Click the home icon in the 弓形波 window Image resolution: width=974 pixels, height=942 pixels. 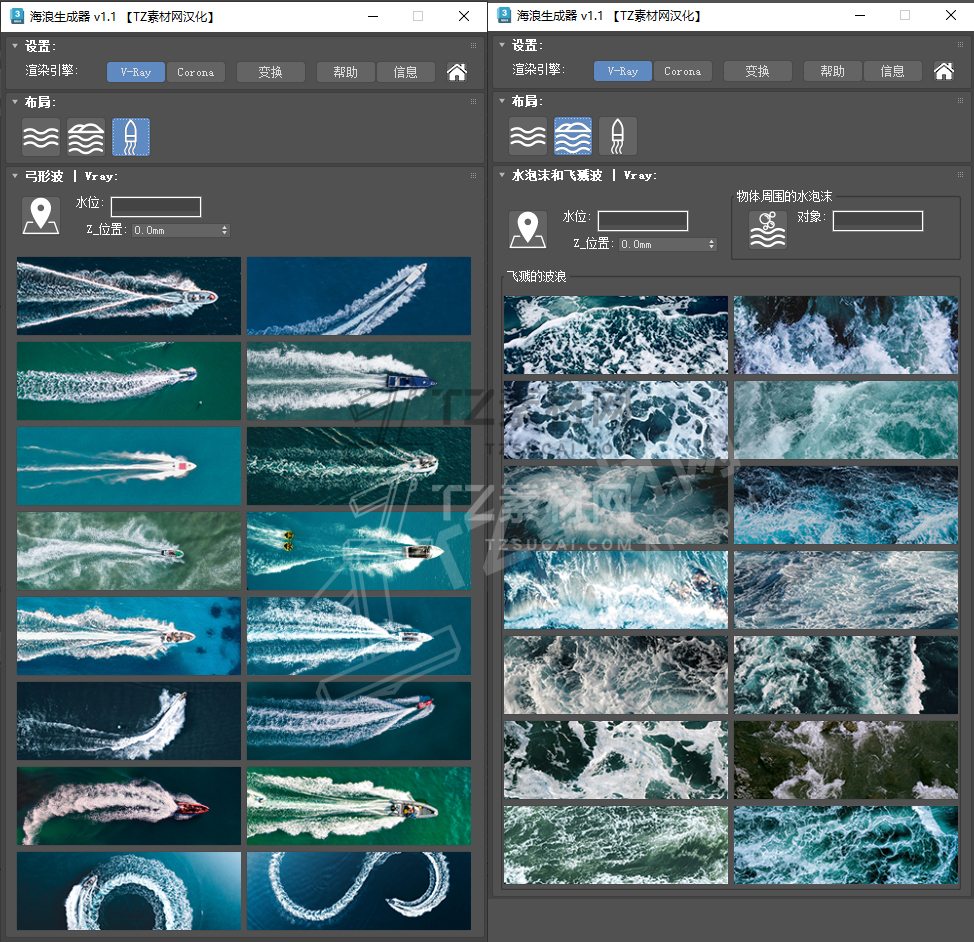(456, 72)
